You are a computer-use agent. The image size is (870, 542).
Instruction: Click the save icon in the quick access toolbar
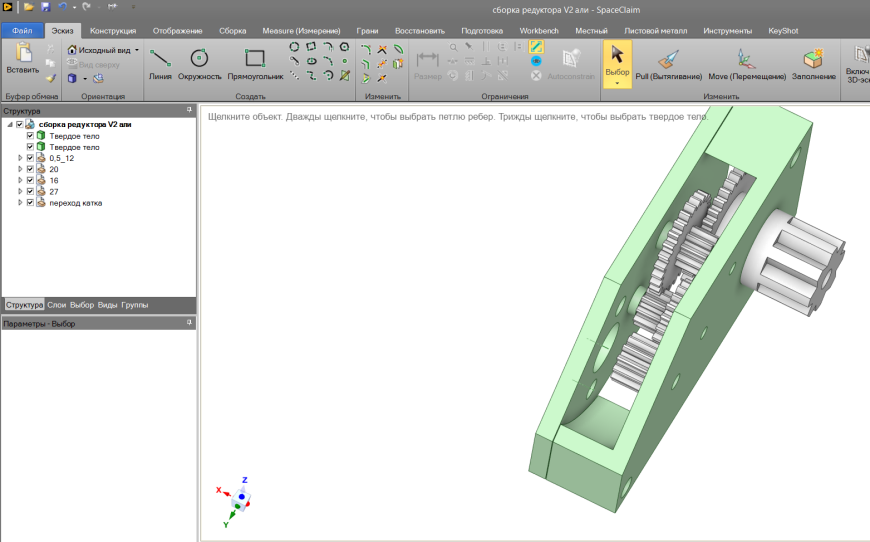(x=45, y=7)
